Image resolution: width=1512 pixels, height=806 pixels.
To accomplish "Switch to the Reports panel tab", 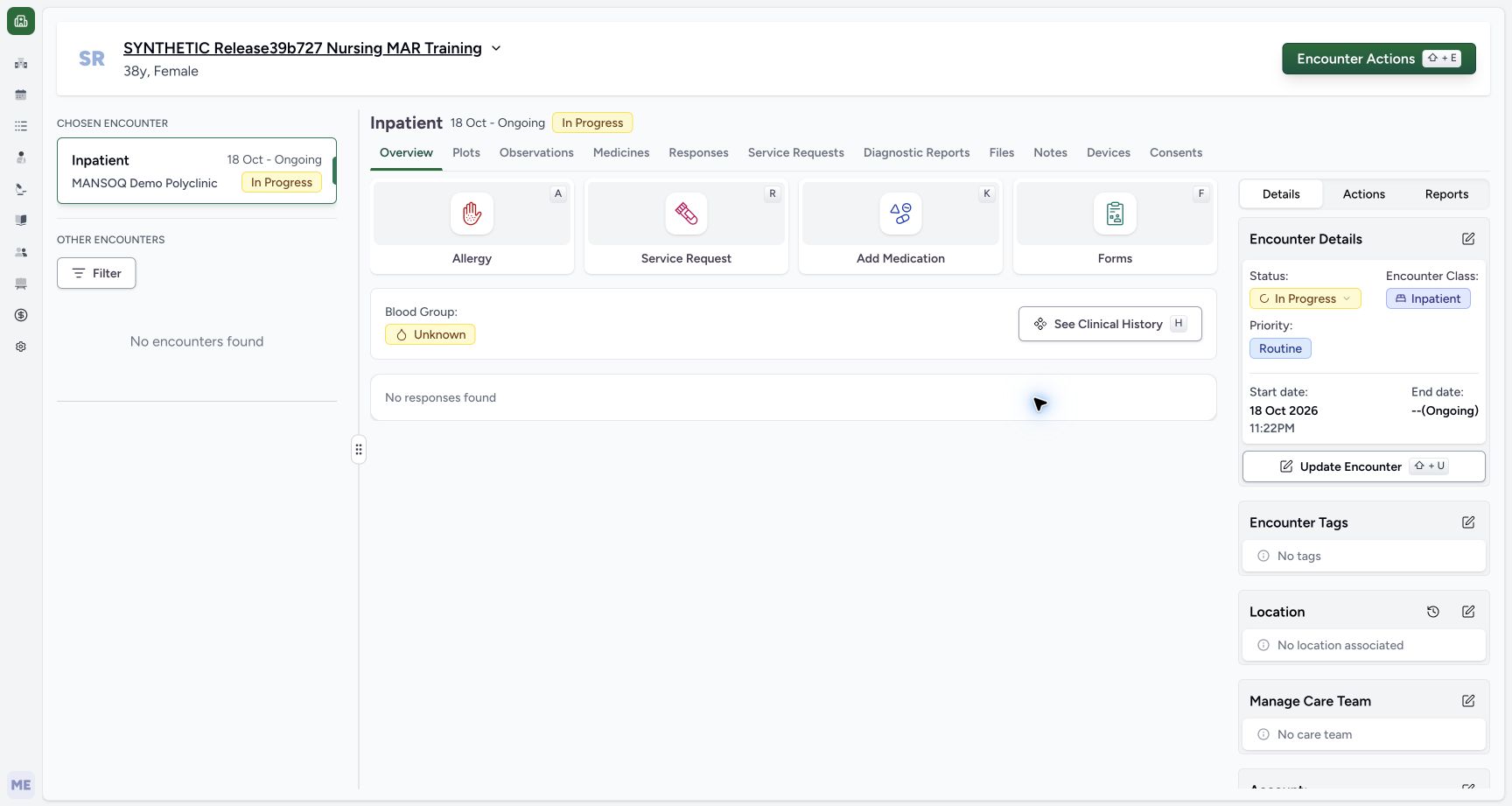I will [1446, 194].
